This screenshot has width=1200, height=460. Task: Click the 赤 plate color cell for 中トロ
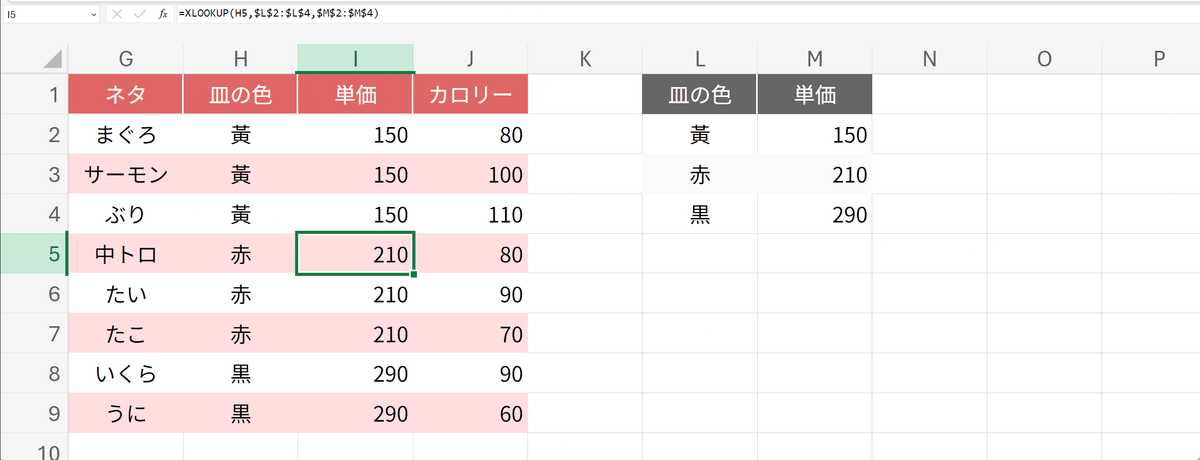pyautogui.click(x=240, y=255)
